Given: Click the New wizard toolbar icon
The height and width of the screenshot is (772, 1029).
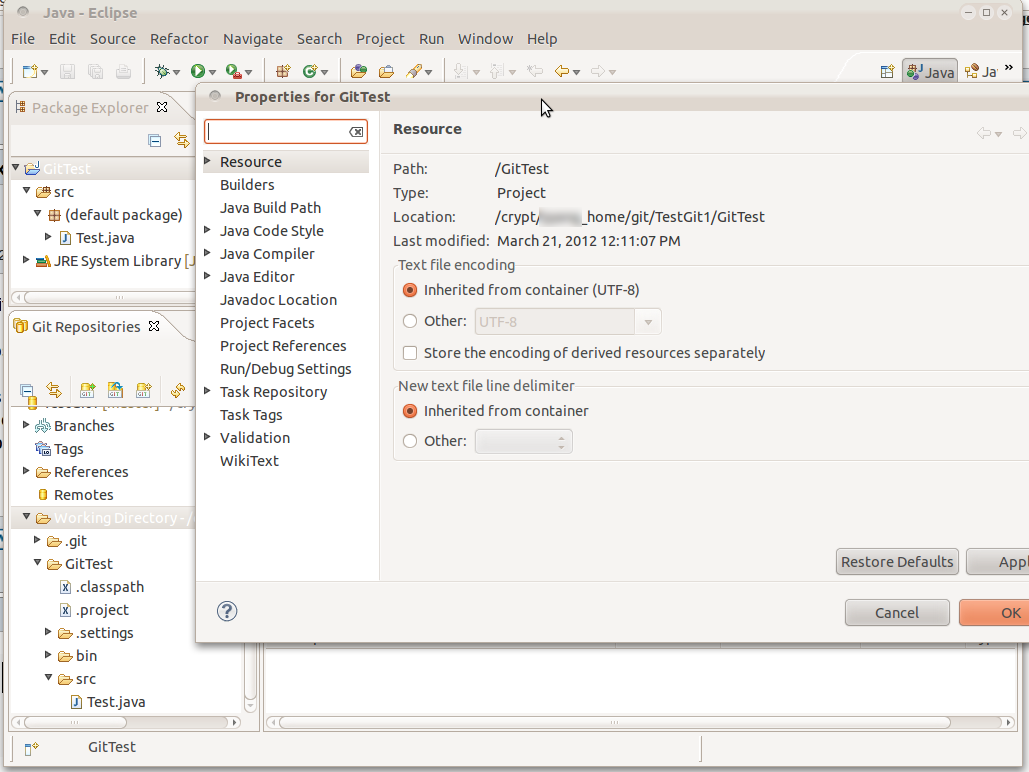Looking at the screenshot, I should tap(30, 72).
